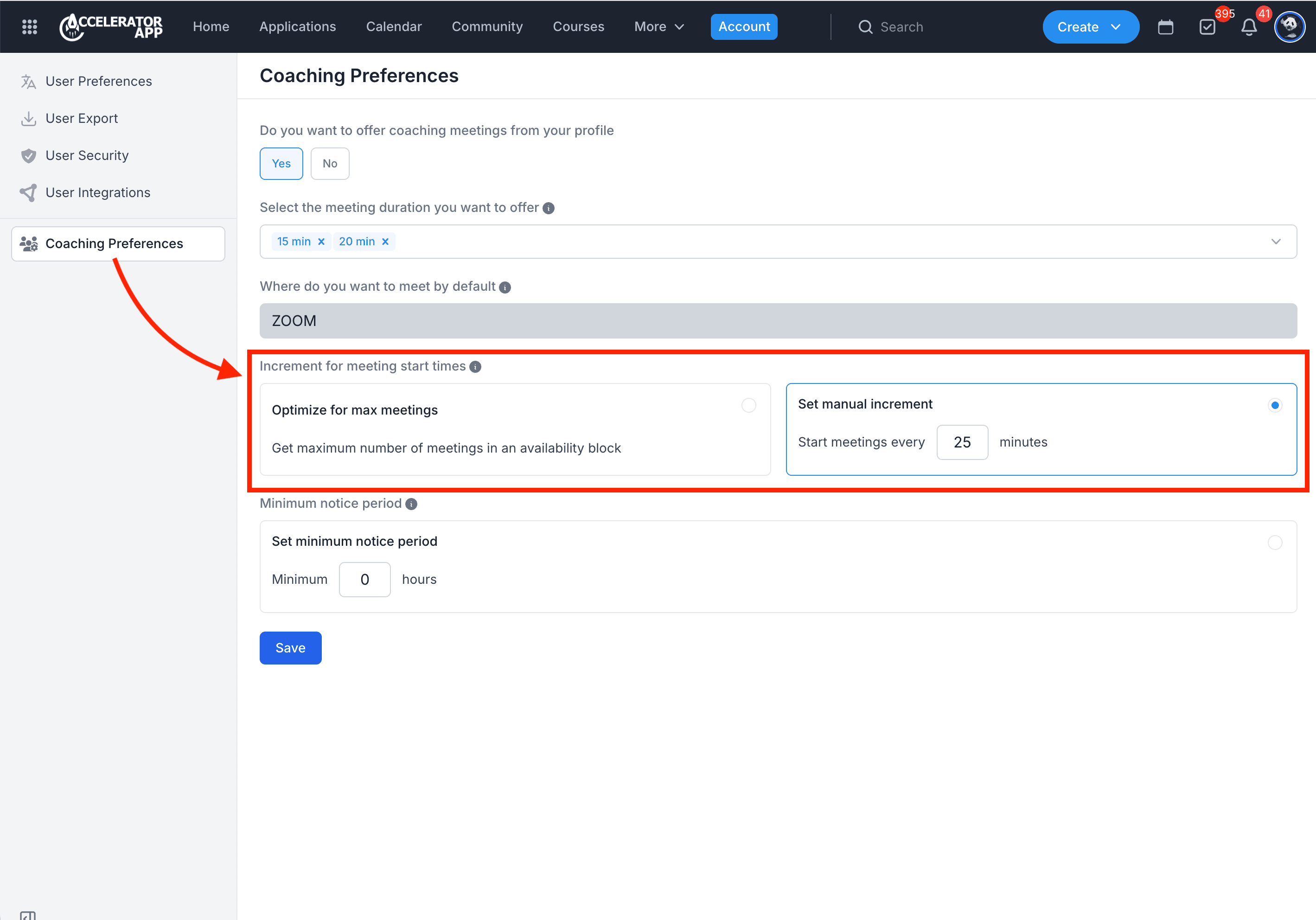This screenshot has height=920, width=1316.
Task: Click info icon beside meeting duration label
Action: [x=549, y=208]
